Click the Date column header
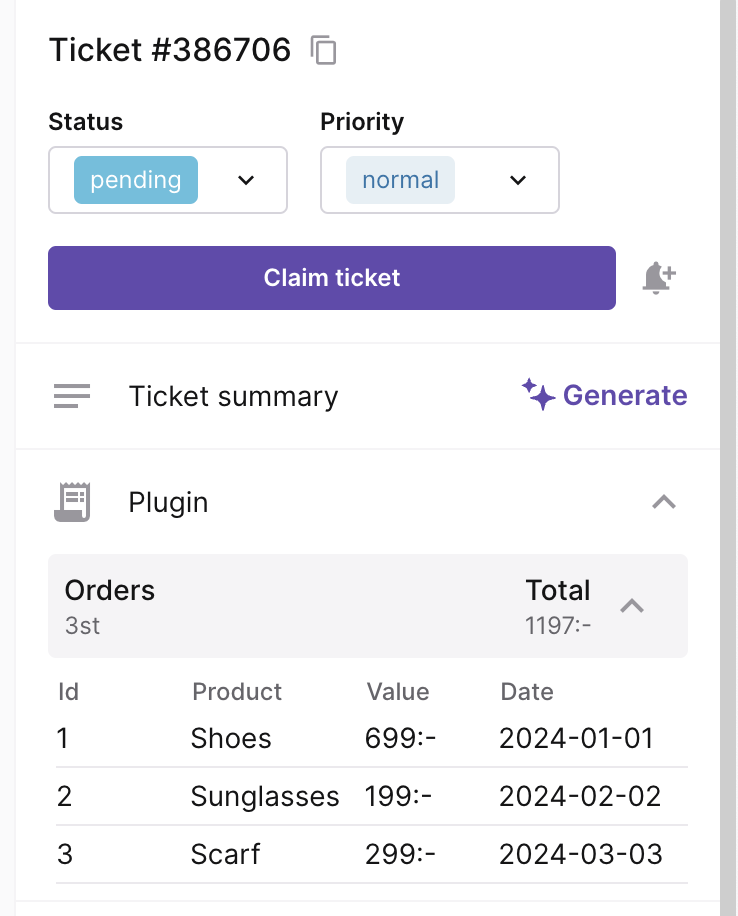 pos(526,692)
